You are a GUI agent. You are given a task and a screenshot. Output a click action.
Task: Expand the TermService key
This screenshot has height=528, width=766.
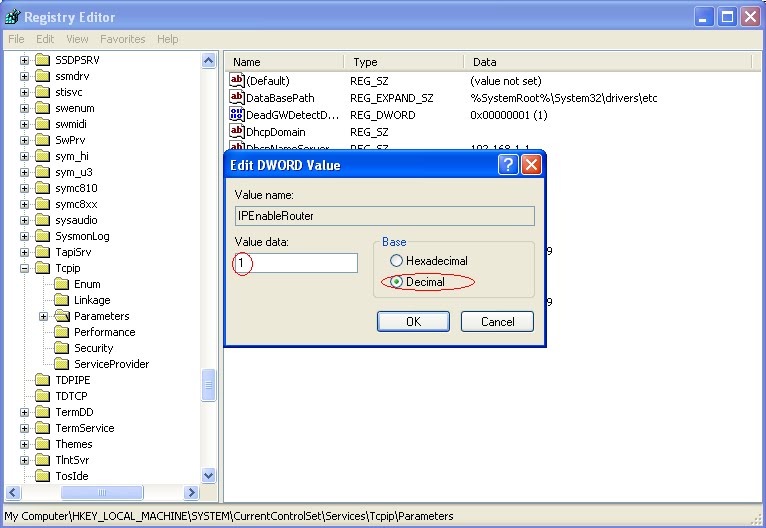tap(24, 428)
